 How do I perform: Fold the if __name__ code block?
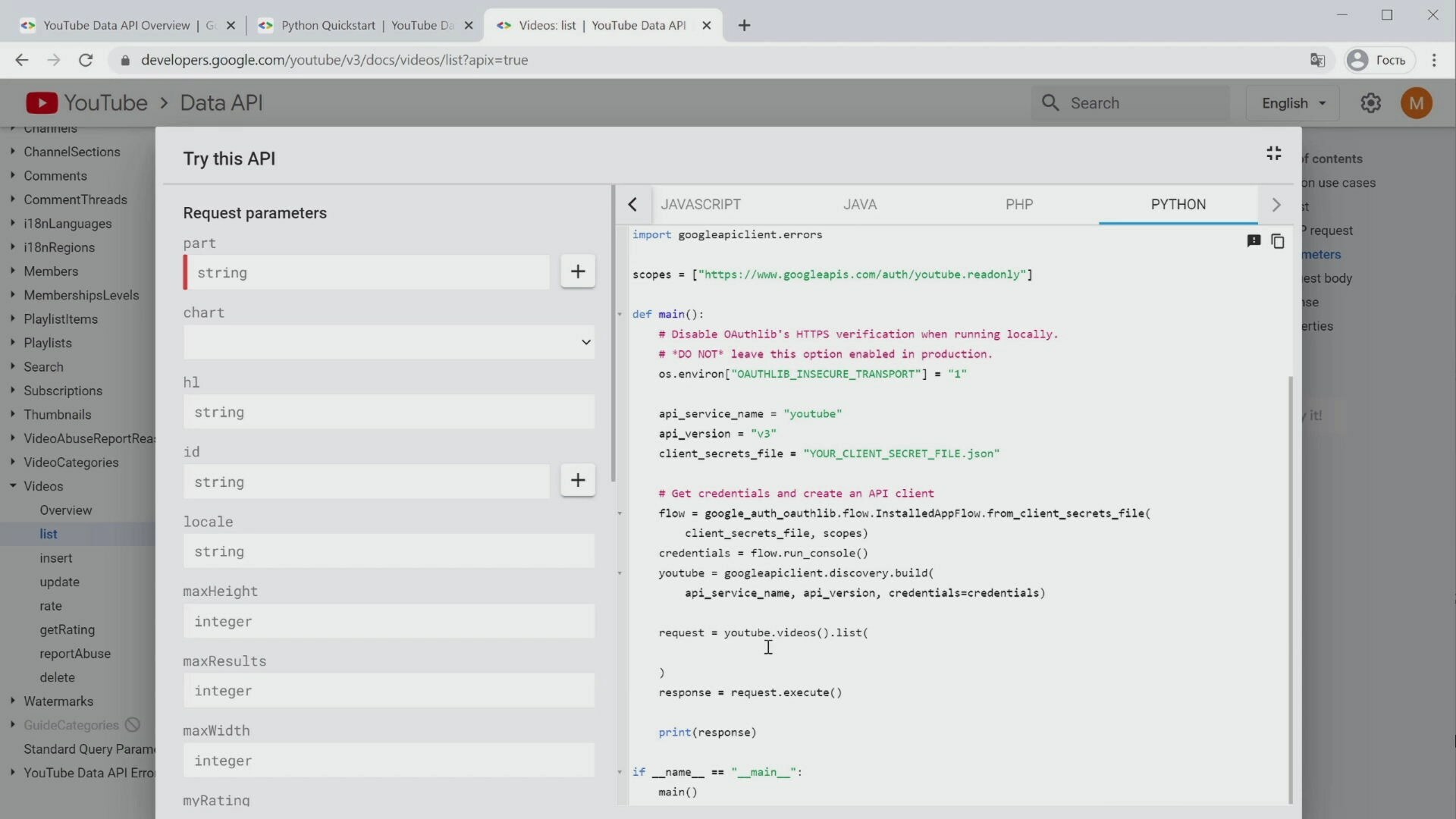tap(620, 772)
